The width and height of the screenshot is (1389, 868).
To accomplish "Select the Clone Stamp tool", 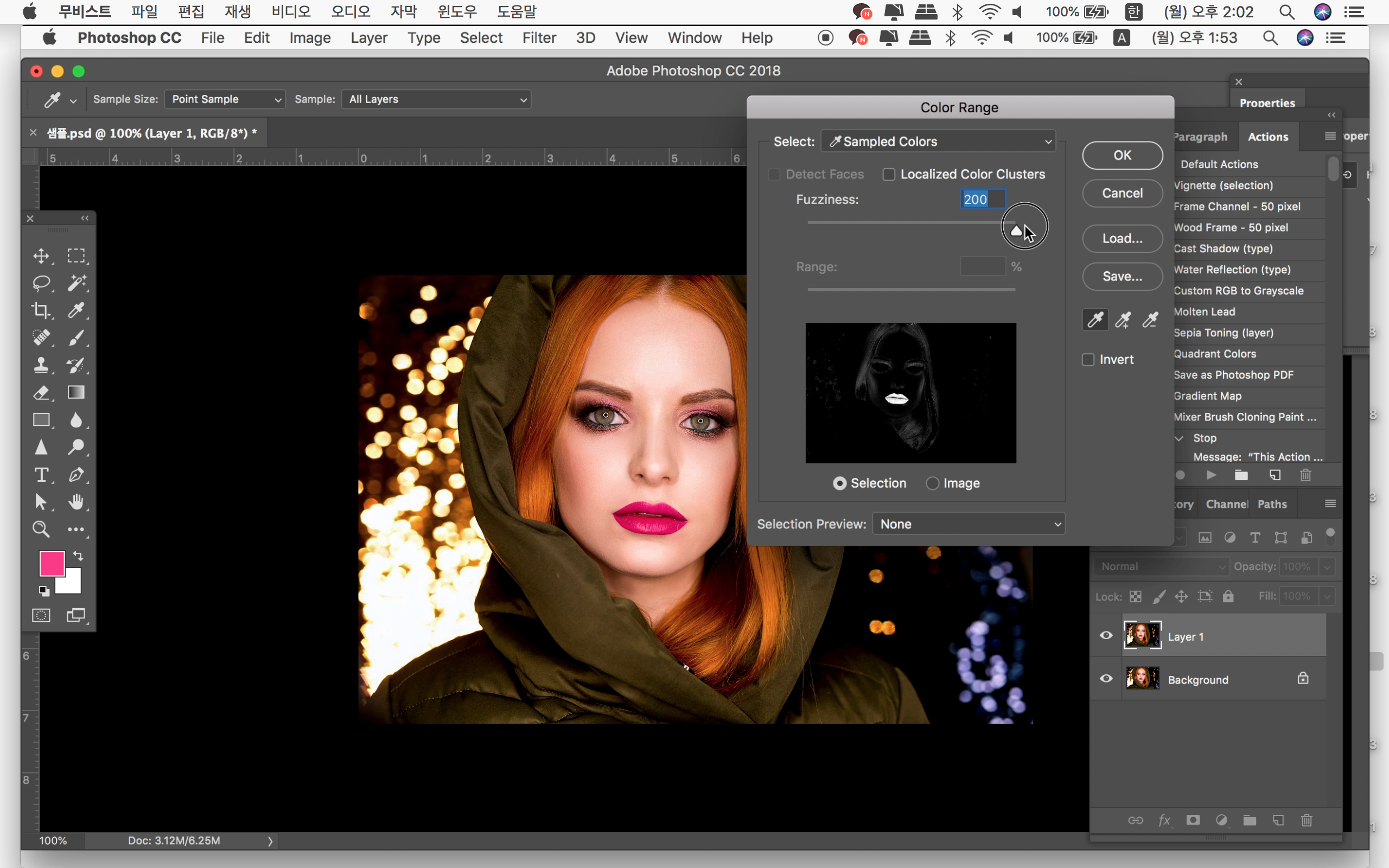I will (x=41, y=365).
